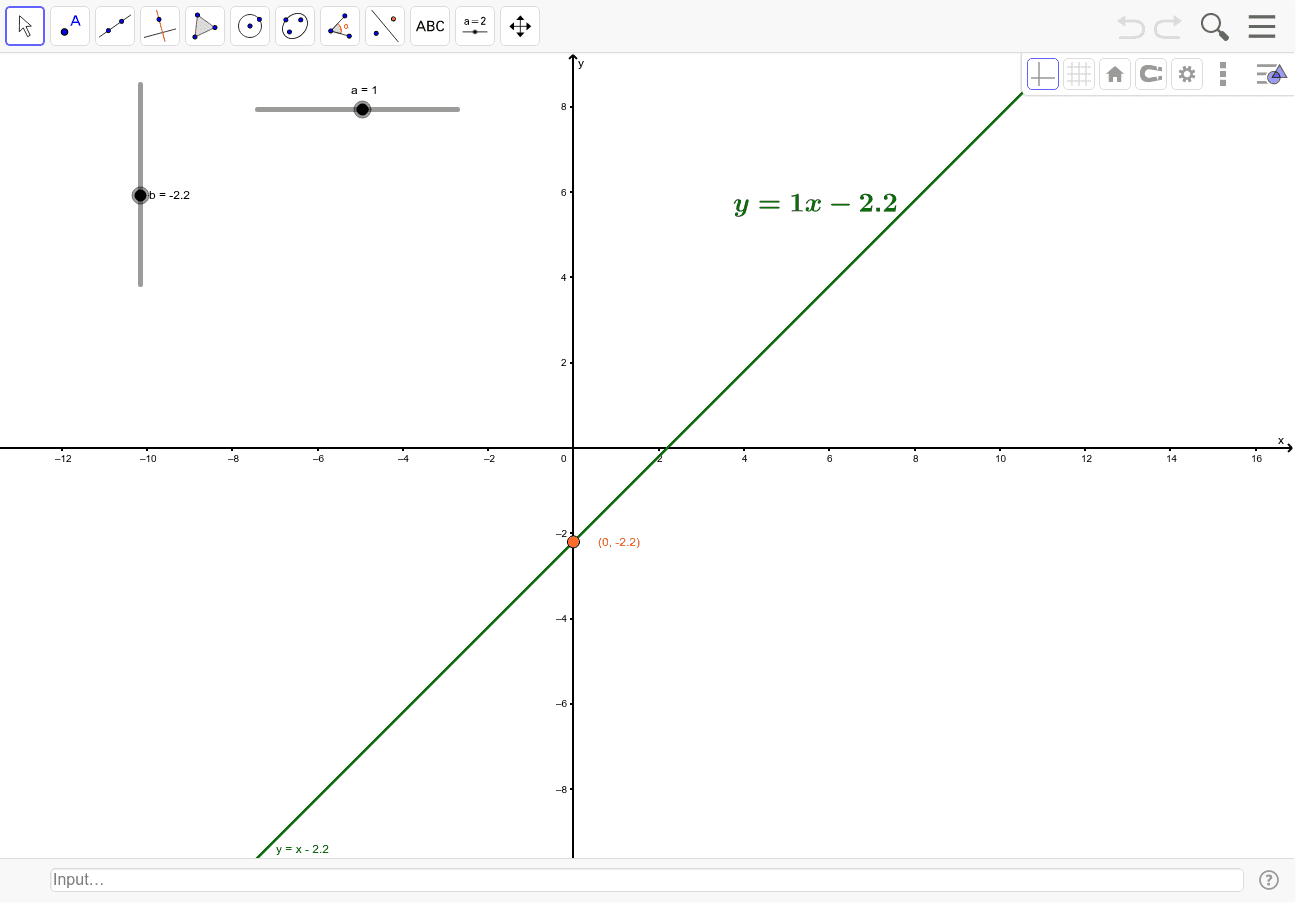The image size is (1296, 903).
Task: Click the slider label b = -2.2
Action: pos(169,195)
